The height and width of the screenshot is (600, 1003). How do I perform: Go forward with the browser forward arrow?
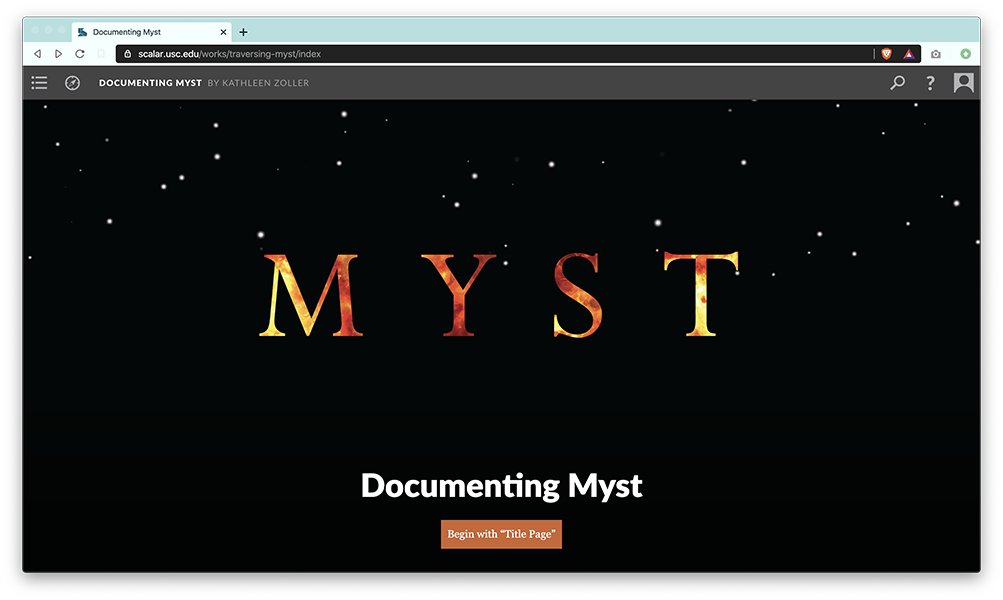pyautogui.click(x=58, y=54)
